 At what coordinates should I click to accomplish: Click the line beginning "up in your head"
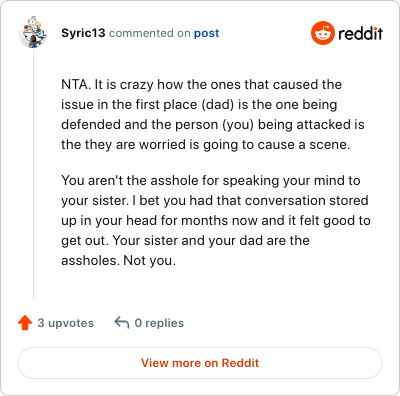point(216,221)
